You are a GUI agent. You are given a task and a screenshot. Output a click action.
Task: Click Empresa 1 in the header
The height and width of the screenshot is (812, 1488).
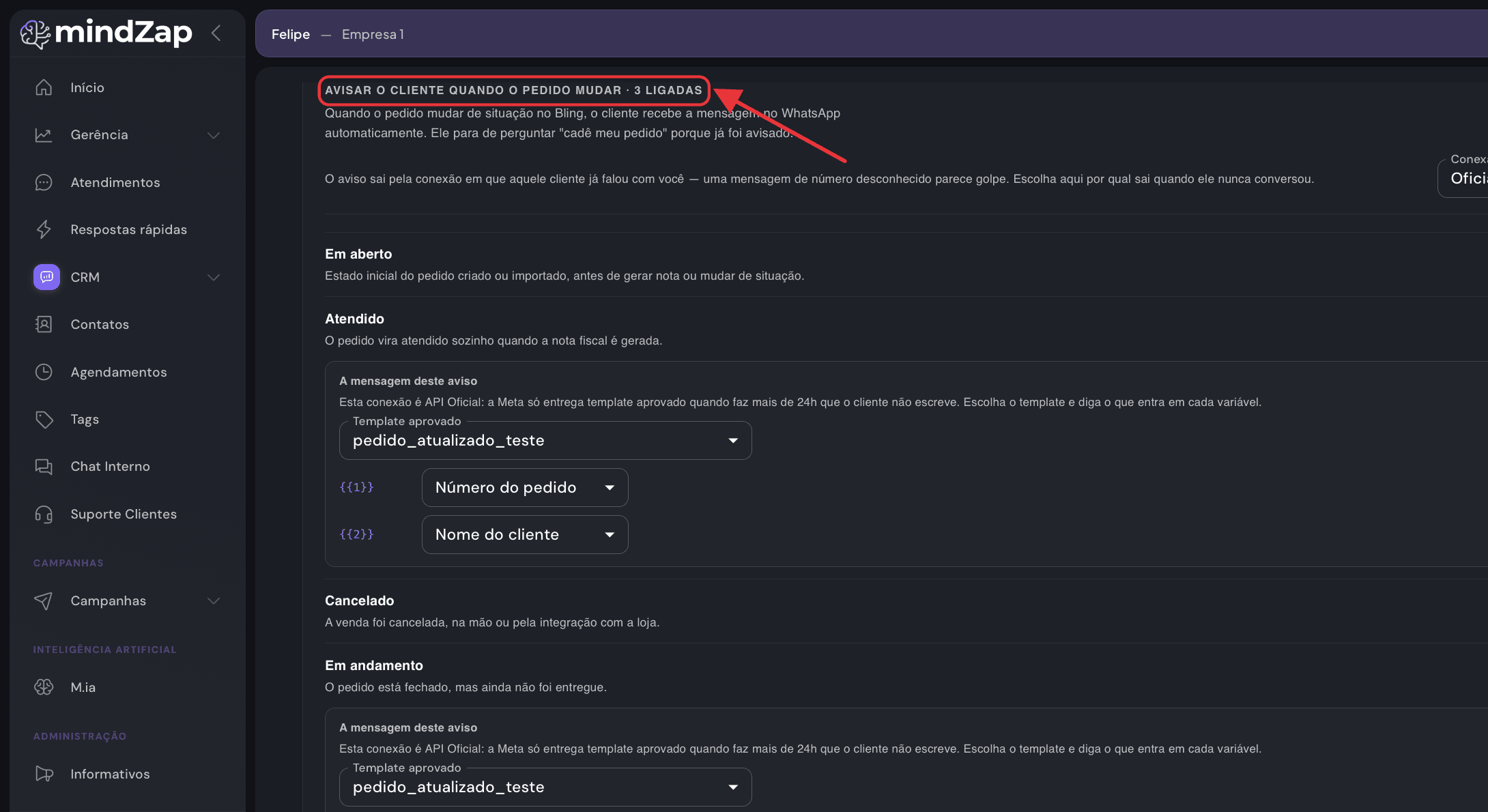click(x=373, y=34)
